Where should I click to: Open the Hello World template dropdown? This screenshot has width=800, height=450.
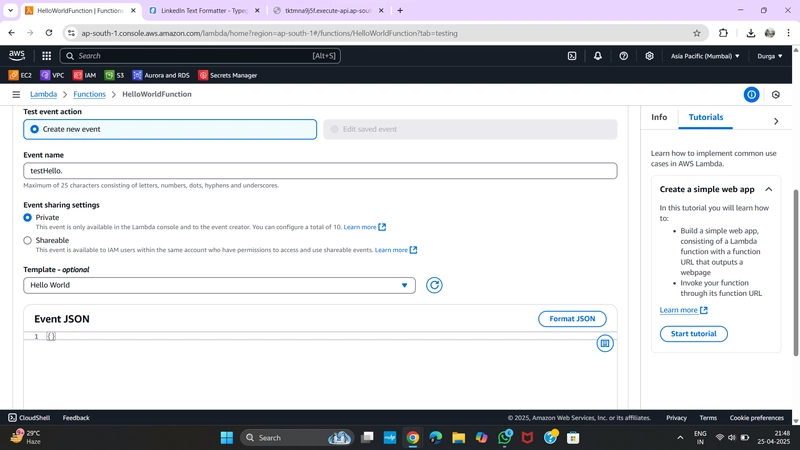219,285
